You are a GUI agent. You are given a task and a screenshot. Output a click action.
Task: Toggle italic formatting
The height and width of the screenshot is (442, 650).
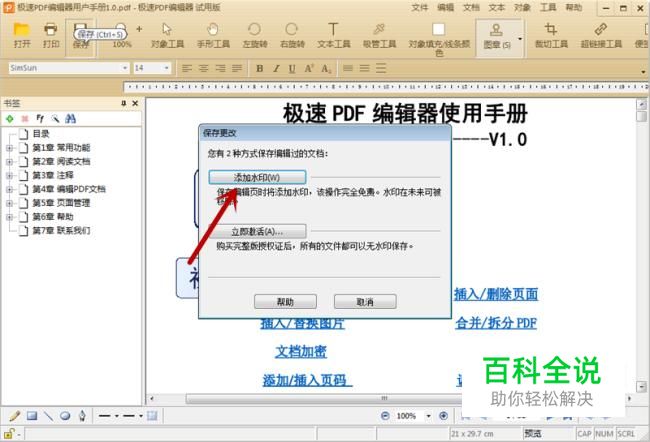276,68
